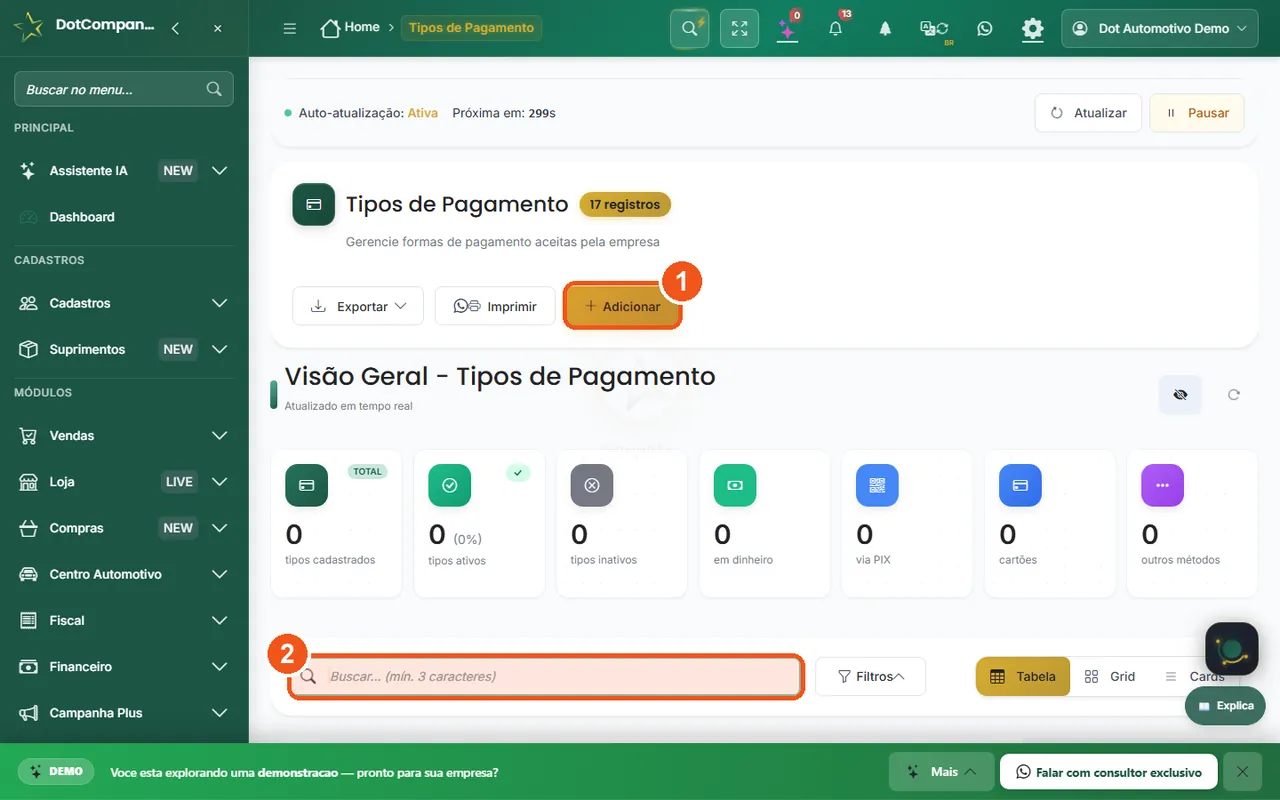Click Falar com consultor exclusivo
The height and width of the screenshot is (800, 1280).
coord(1108,772)
